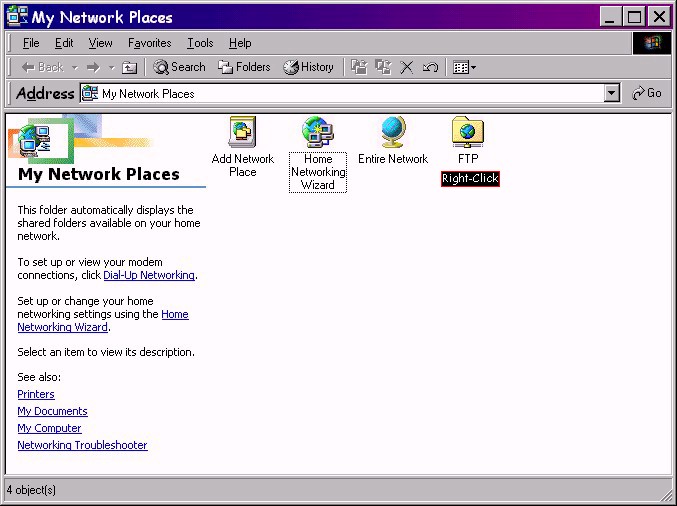Open the File menu
Image resolution: width=677 pixels, height=506 pixels.
31,43
